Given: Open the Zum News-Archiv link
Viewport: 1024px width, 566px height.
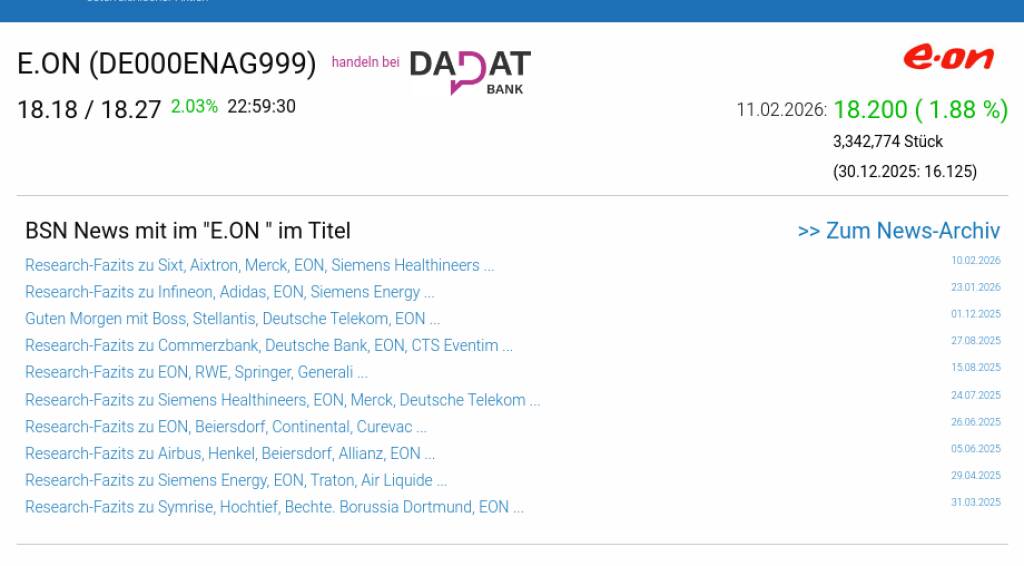Looking at the screenshot, I should point(898,231).
